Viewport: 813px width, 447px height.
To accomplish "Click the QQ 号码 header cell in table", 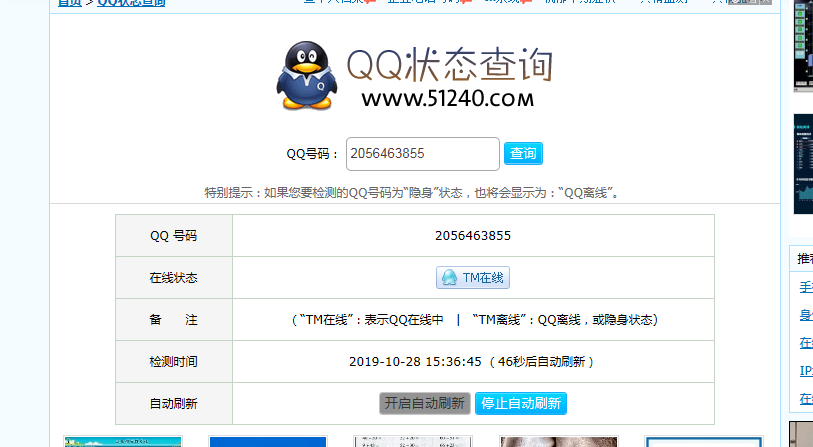I will [174, 235].
